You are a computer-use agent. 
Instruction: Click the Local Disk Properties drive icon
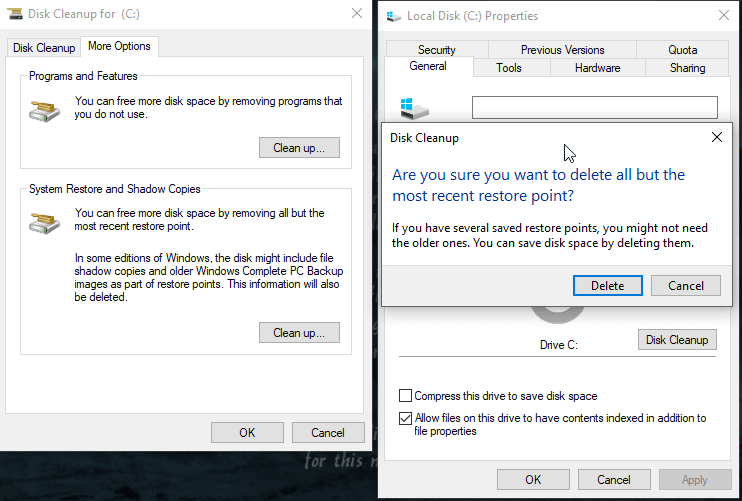tap(392, 16)
